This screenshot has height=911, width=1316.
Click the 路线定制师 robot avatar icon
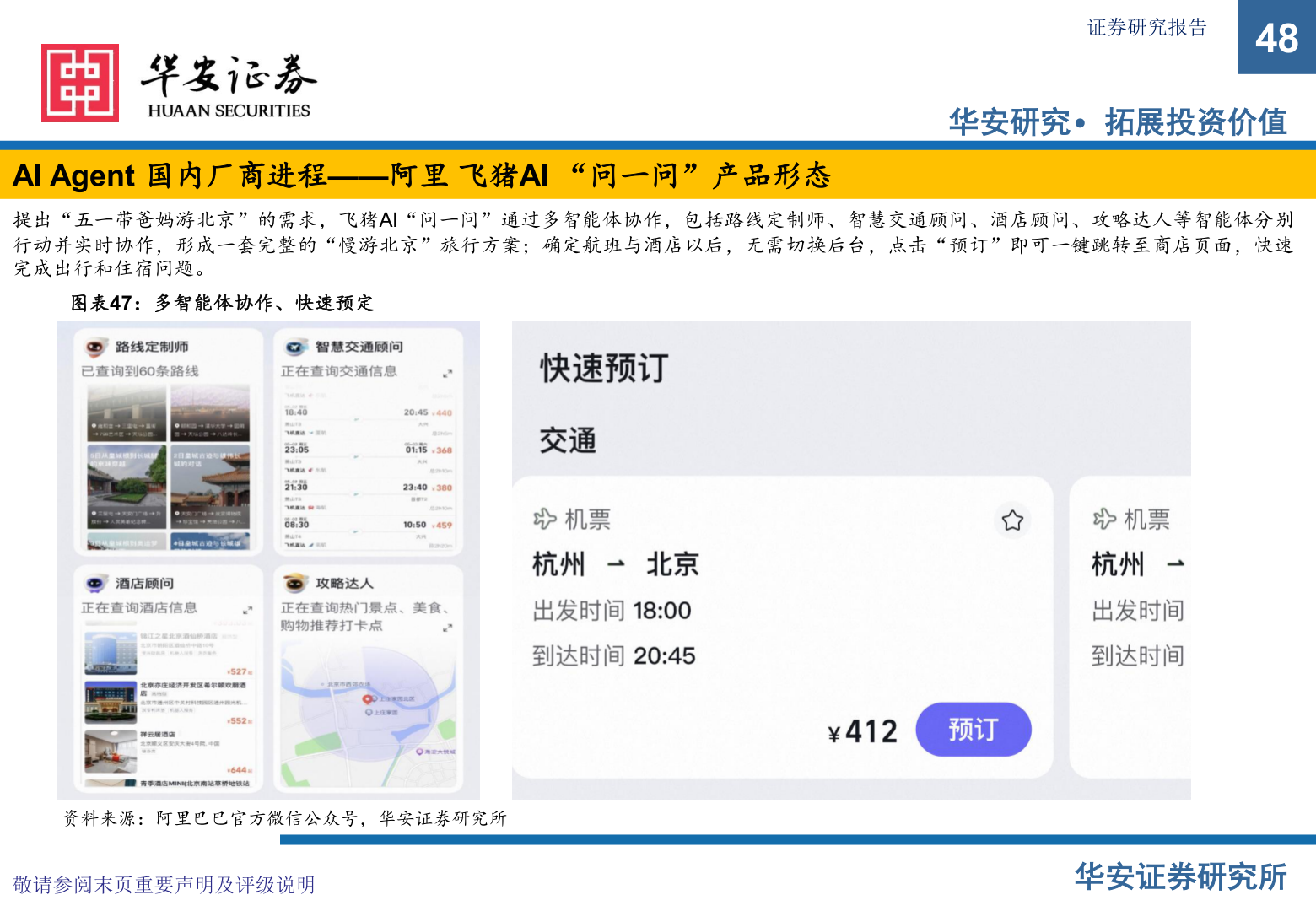tap(95, 347)
